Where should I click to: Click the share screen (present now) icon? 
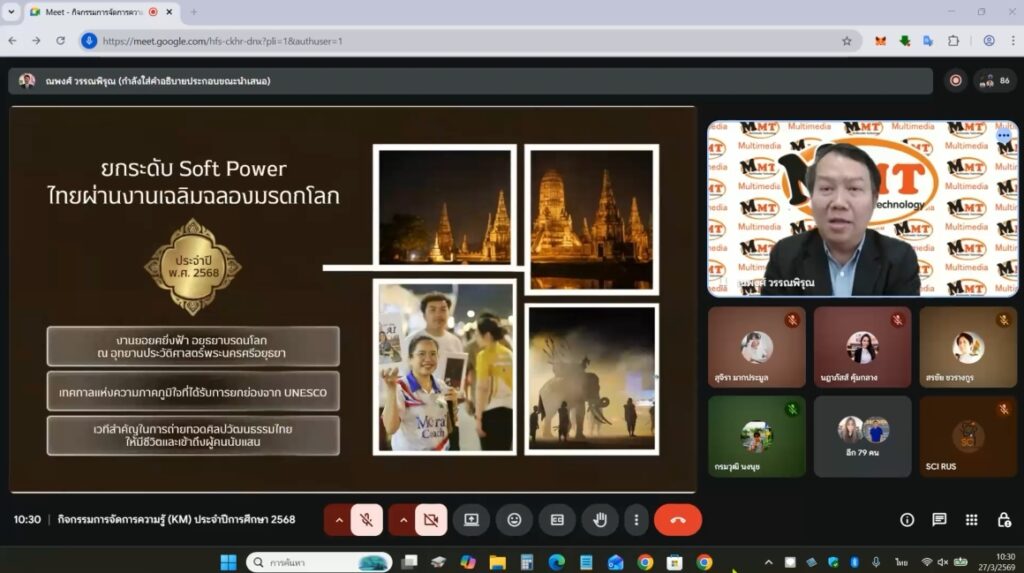click(x=471, y=520)
